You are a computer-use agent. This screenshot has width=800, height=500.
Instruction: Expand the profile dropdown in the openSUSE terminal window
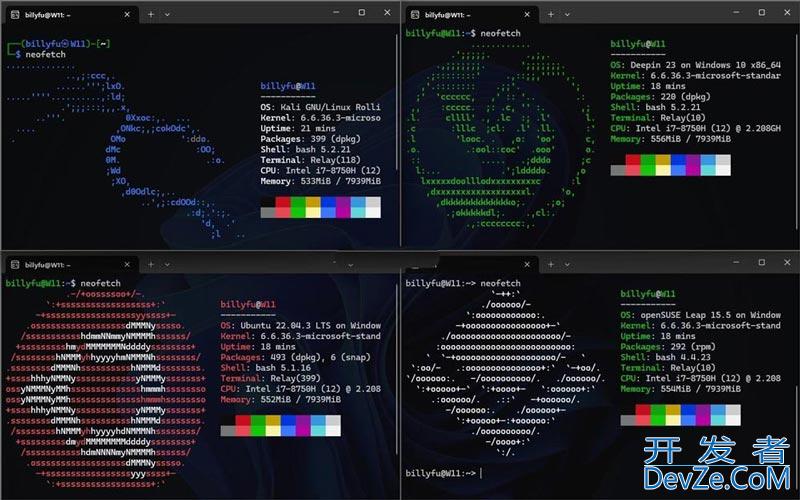pos(567,264)
